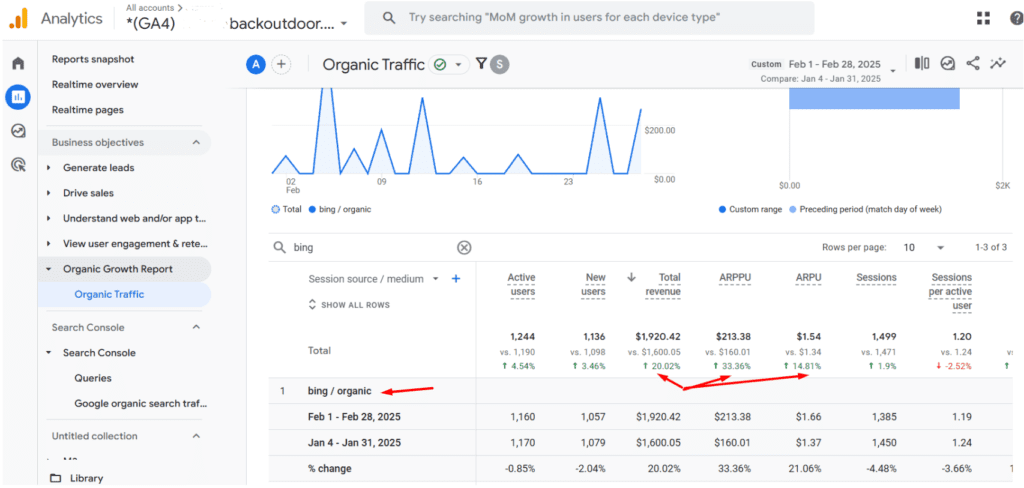Select Realtime overview in the sidebar
The width and height of the screenshot is (1024, 488).
[95, 85]
